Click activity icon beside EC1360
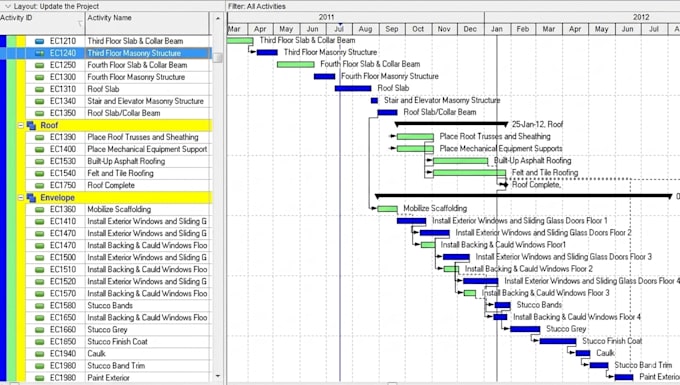This screenshot has width=680, height=385. (x=39, y=209)
